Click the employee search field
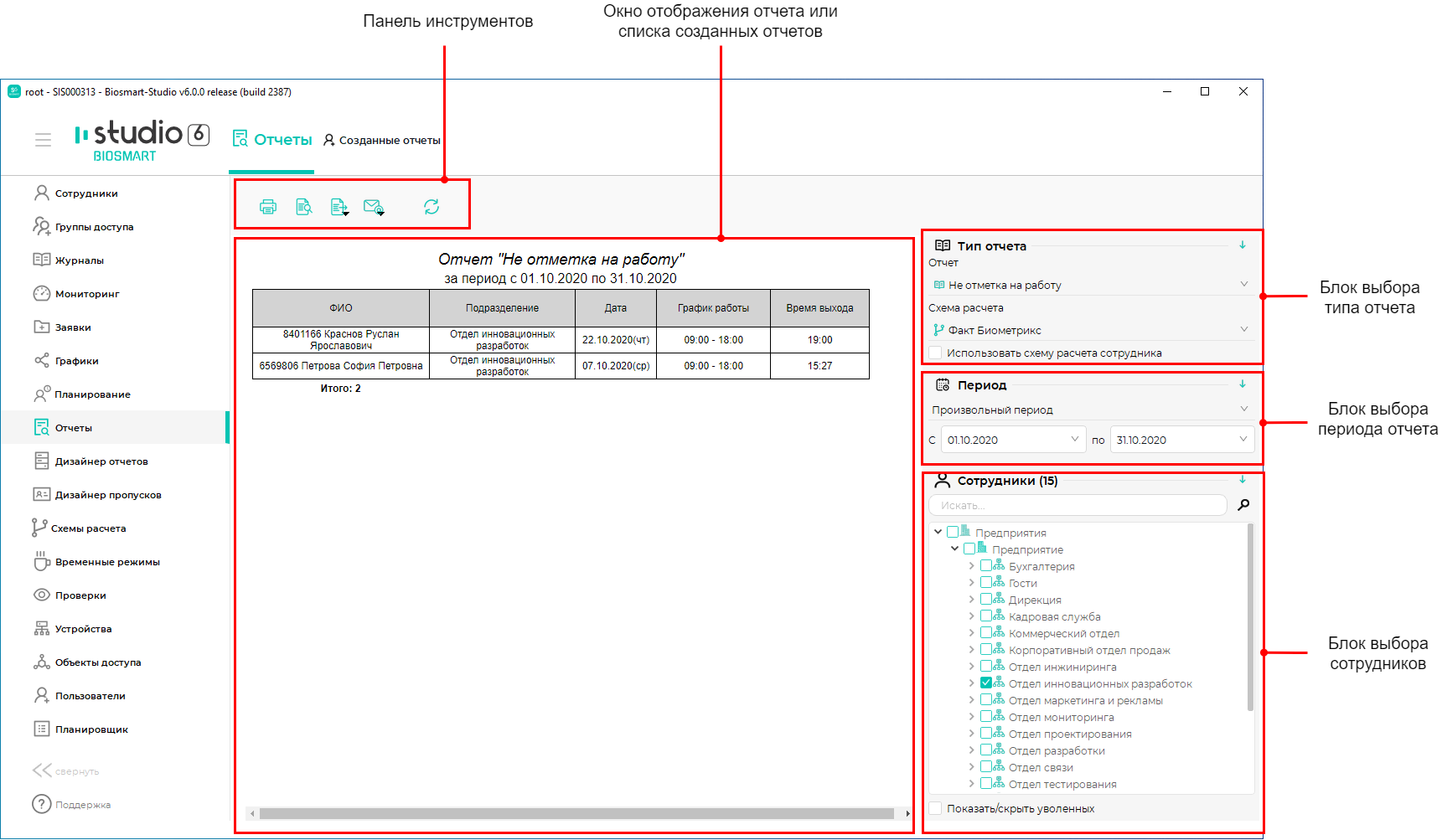This screenshot has height=840, width=1442. click(x=1078, y=505)
